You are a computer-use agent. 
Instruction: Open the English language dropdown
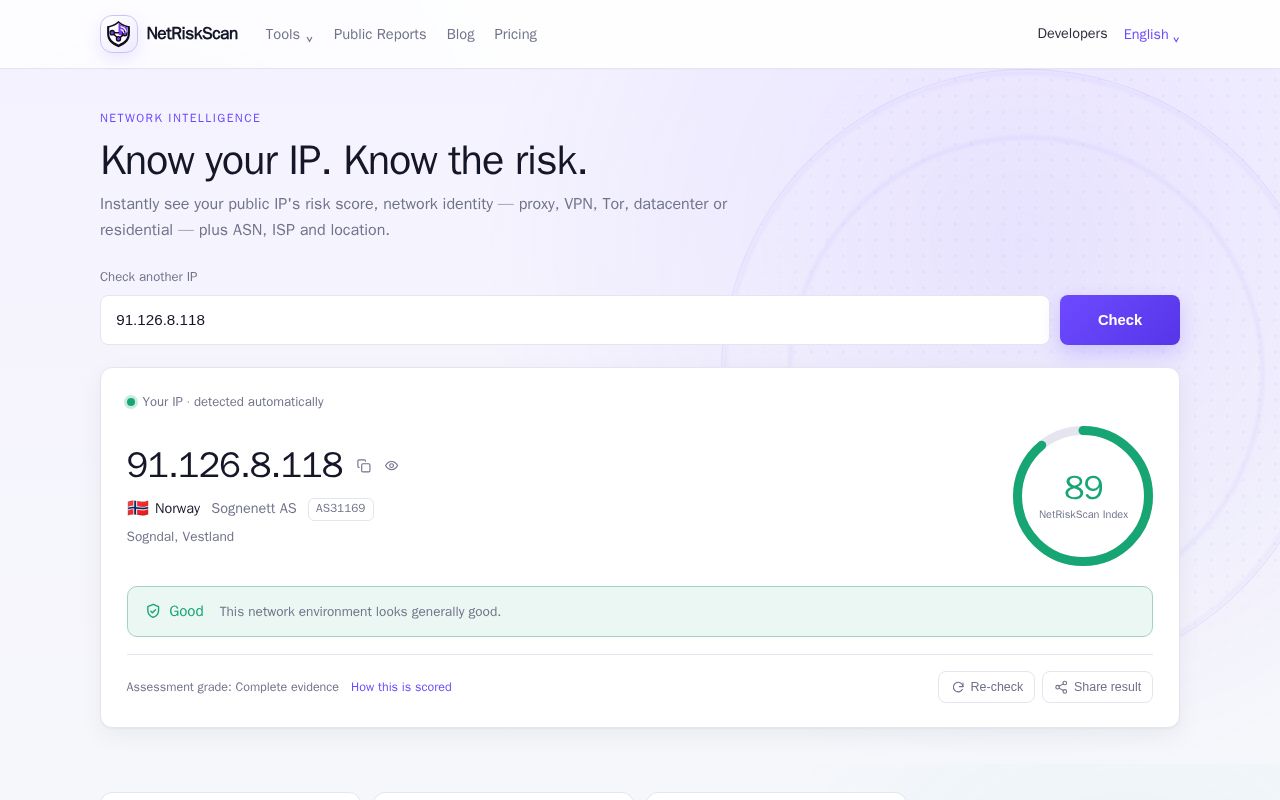pyautogui.click(x=1151, y=34)
